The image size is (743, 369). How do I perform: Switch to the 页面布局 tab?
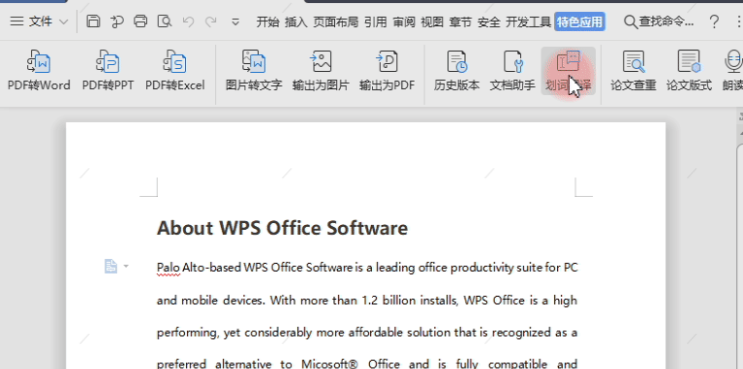[x=336, y=22]
